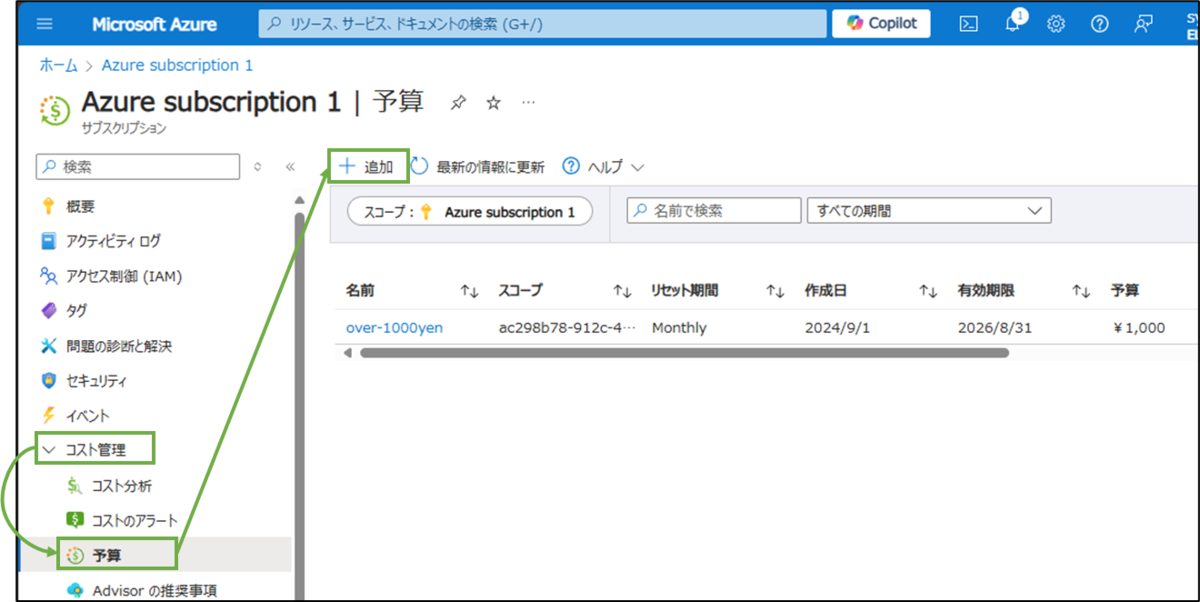Click the Microsoft Azure logo text
Viewport: 1200px width, 602px height.
pyautogui.click(x=155, y=24)
